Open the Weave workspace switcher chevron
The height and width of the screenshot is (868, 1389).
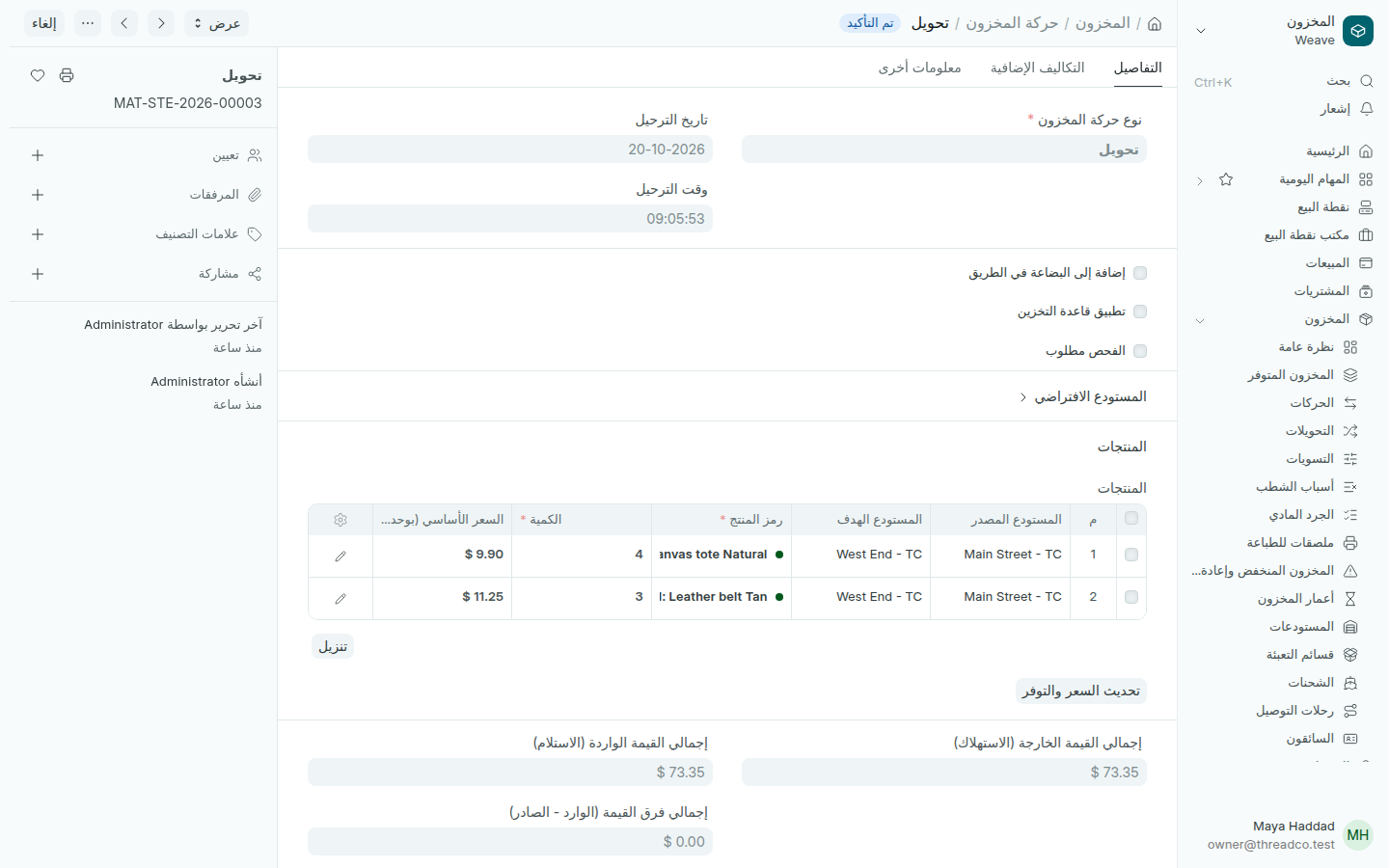(x=1201, y=31)
